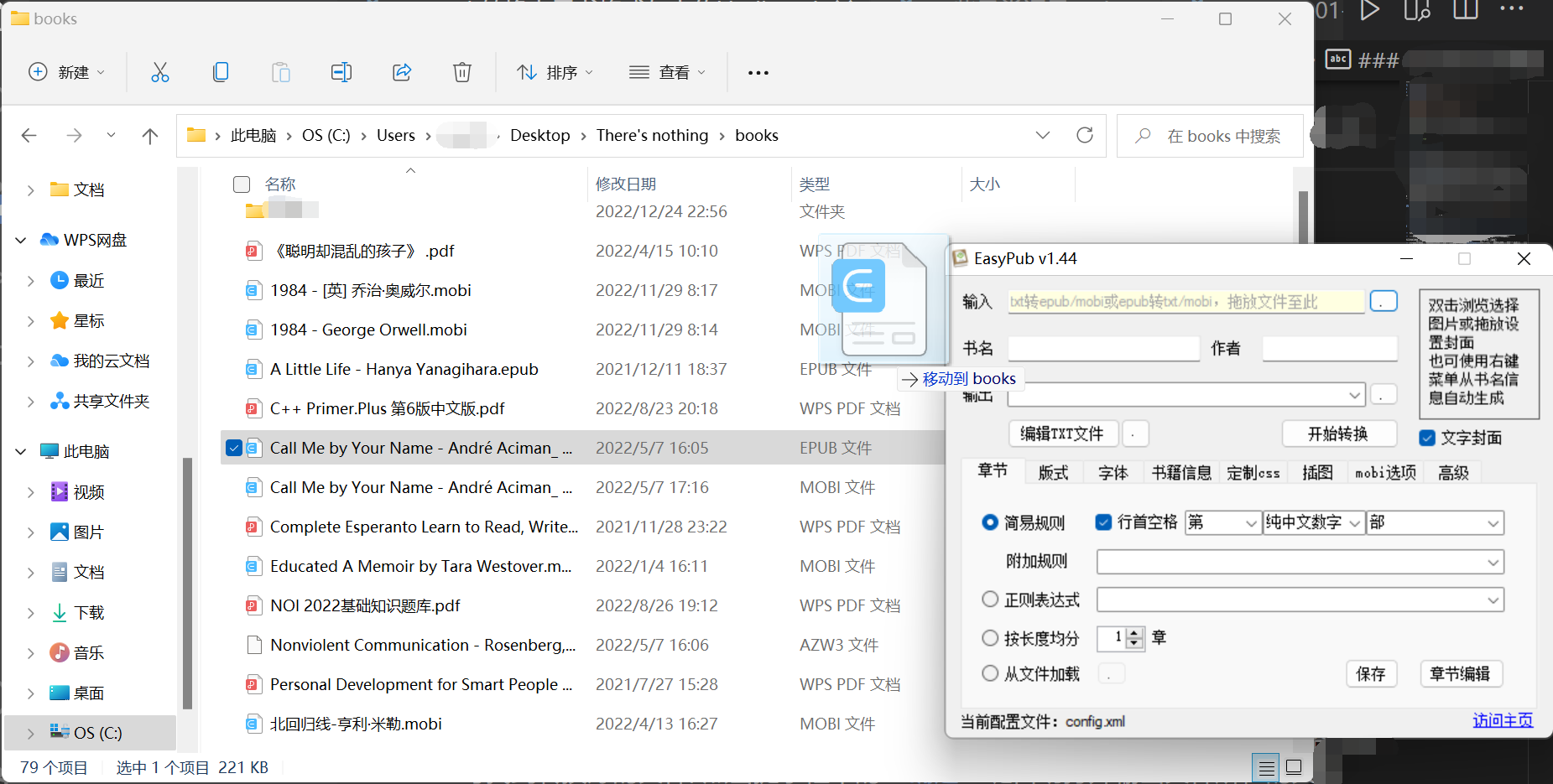Open the three-dot more options menu
The height and width of the screenshot is (784, 1553).
tap(758, 73)
